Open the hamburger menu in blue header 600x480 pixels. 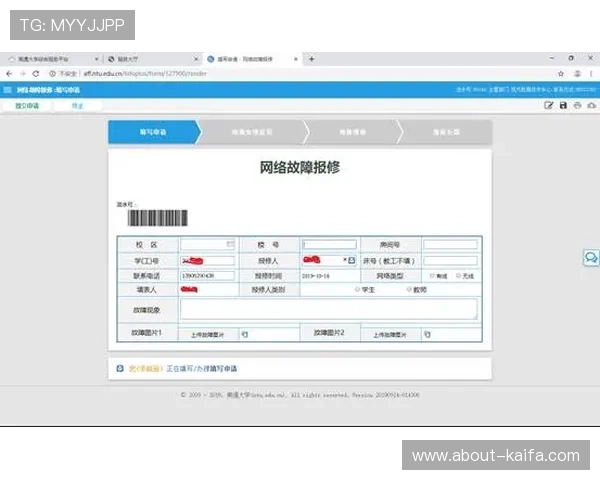[7, 90]
